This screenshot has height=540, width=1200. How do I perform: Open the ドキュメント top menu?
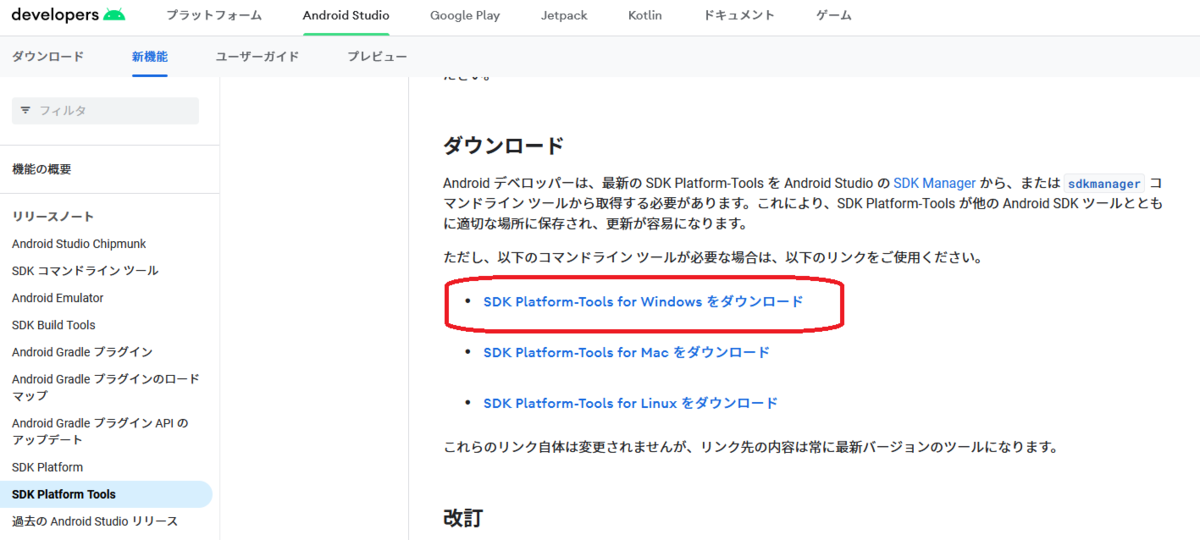click(x=739, y=16)
